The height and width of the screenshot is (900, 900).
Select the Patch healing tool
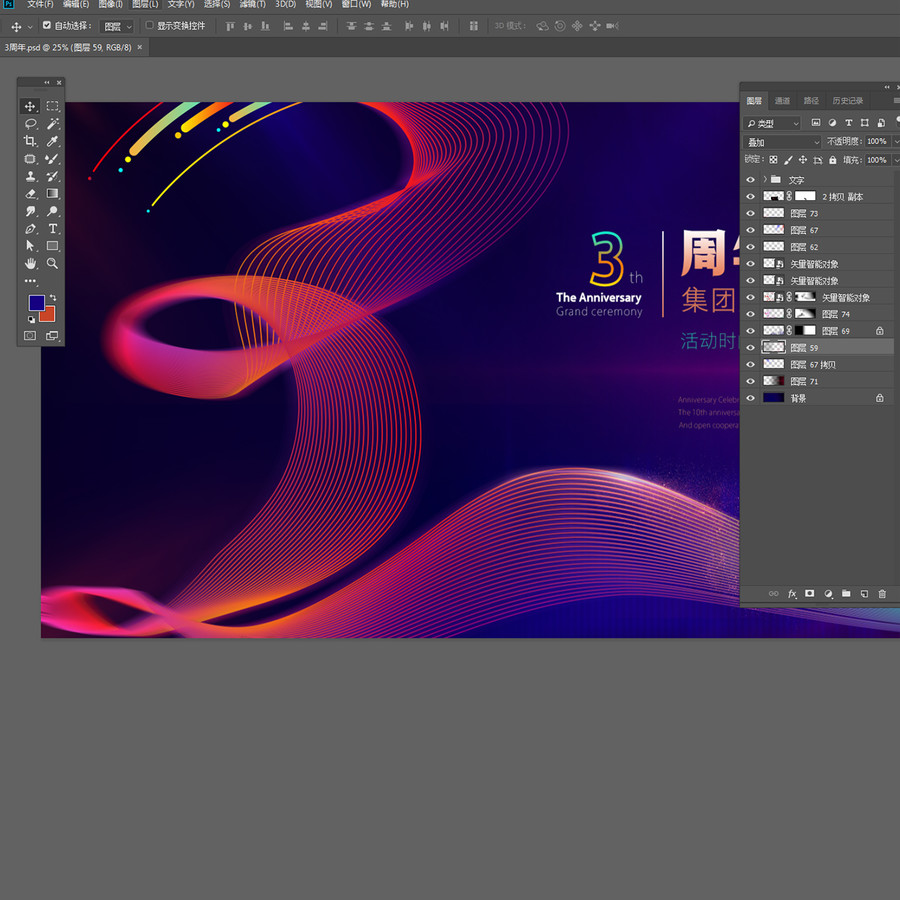[x=30, y=159]
